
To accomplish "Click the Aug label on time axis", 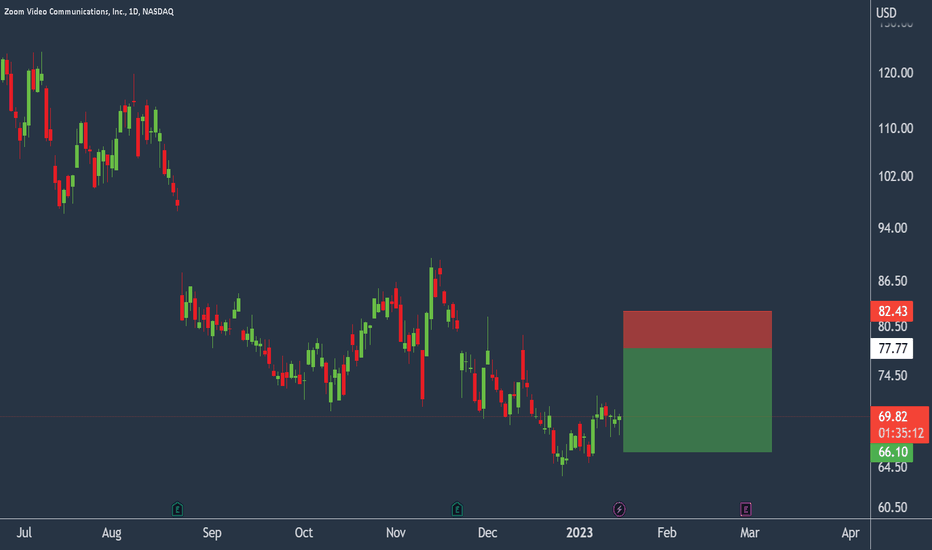I will click(112, 533).
